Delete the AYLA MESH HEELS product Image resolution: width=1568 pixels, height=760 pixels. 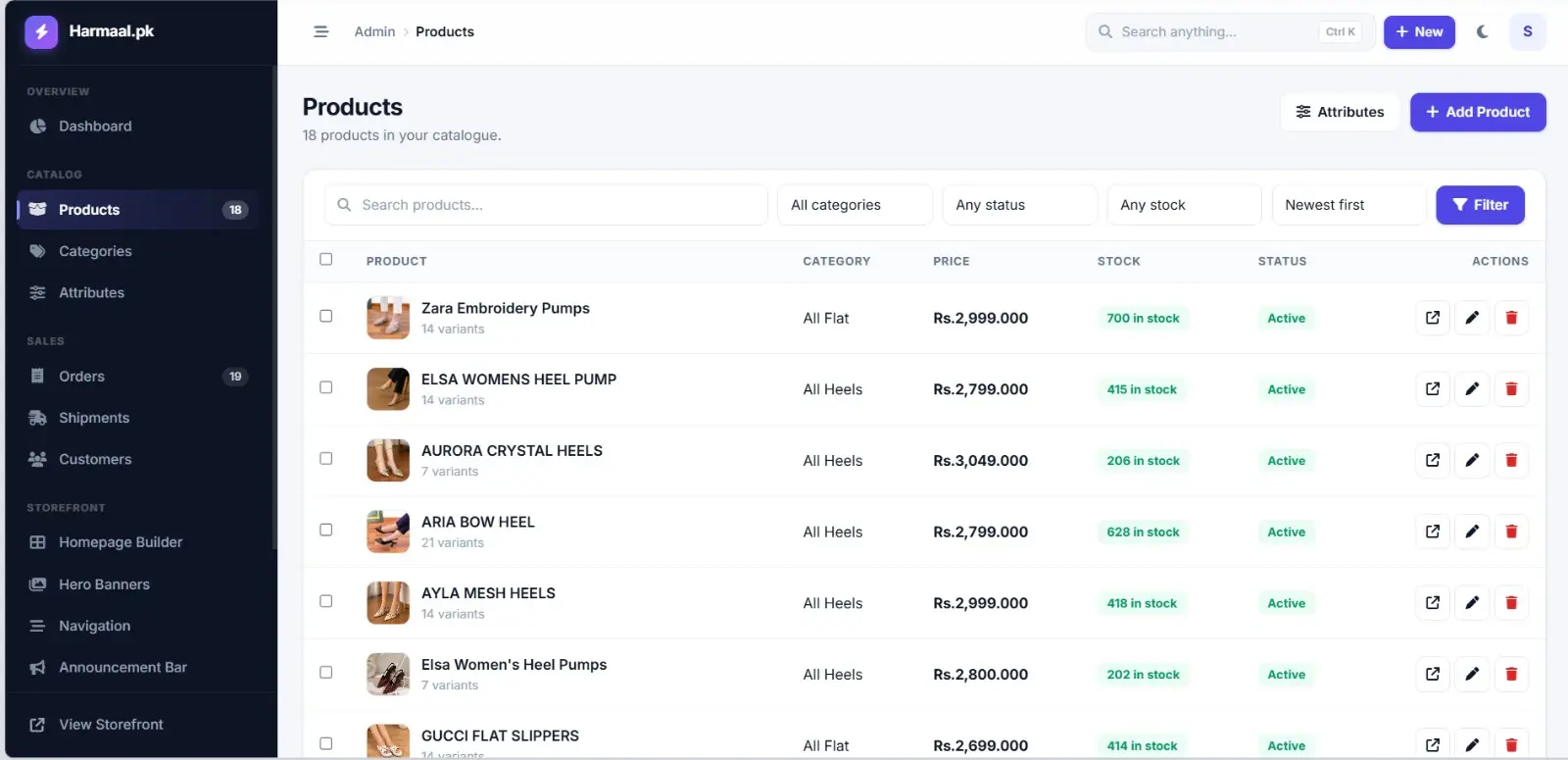(x=1511, y=603)
